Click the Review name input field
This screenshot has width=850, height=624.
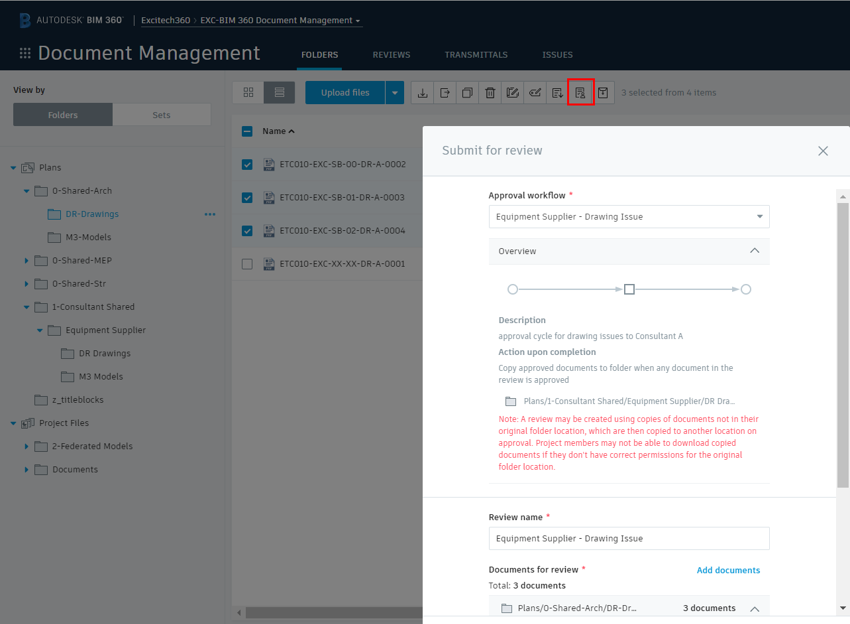(x=629, y=538)
